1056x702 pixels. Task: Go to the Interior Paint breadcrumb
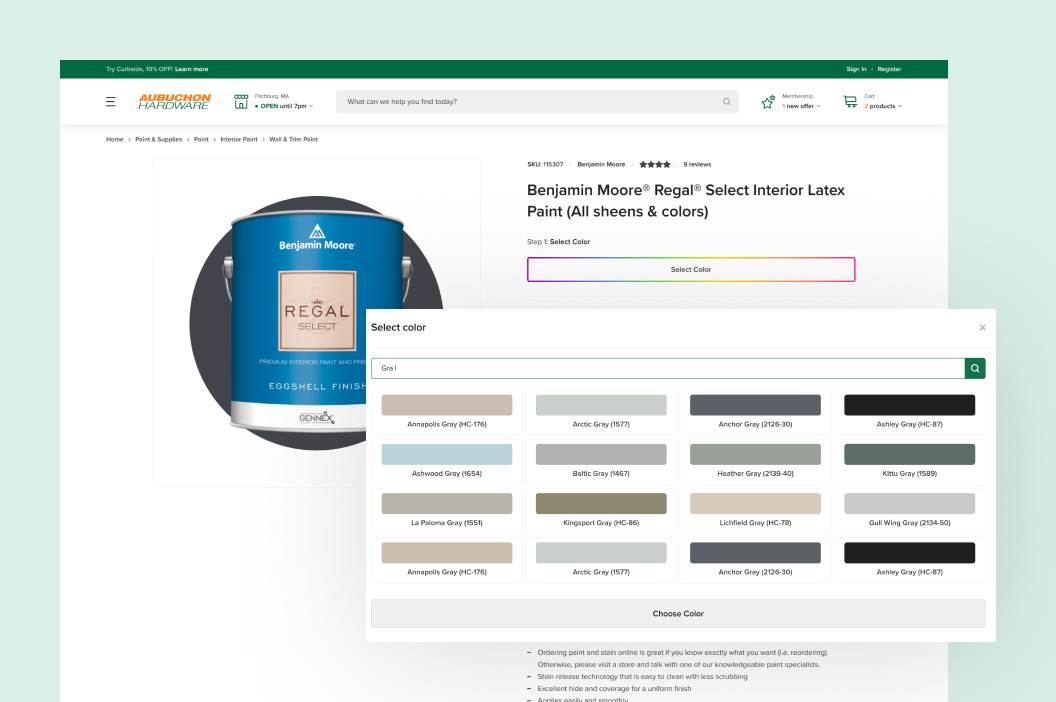238,139
